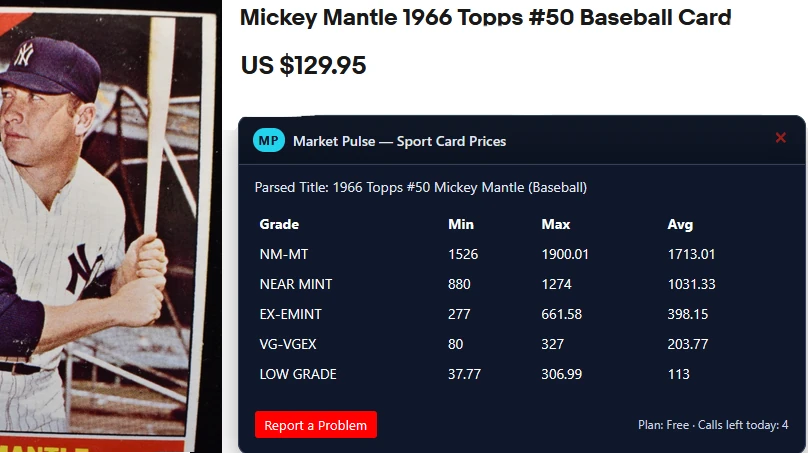Click the US $129.95 price
The image size is (808, 453).
click(303, 66)
